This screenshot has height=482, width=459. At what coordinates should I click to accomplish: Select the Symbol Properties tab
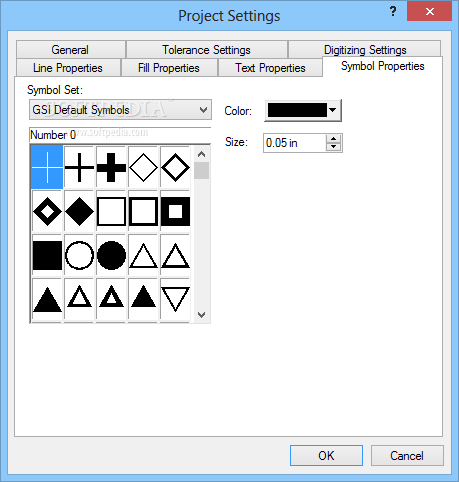coord(382,66)
